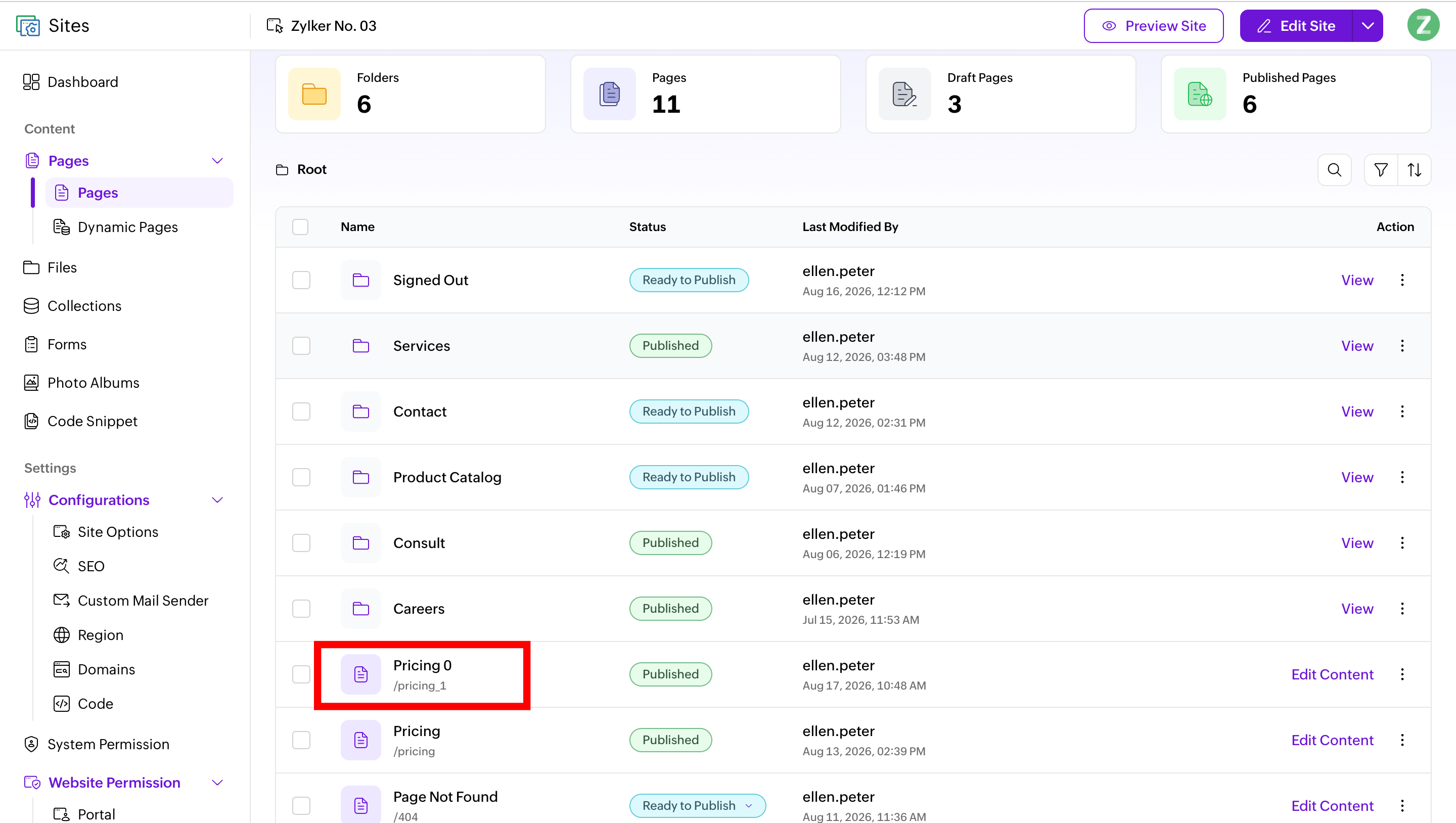This screenshot has height=823, width=1456.
Task: Open the three-dot menu for Pricing 0
Action: click(1402, 674)
